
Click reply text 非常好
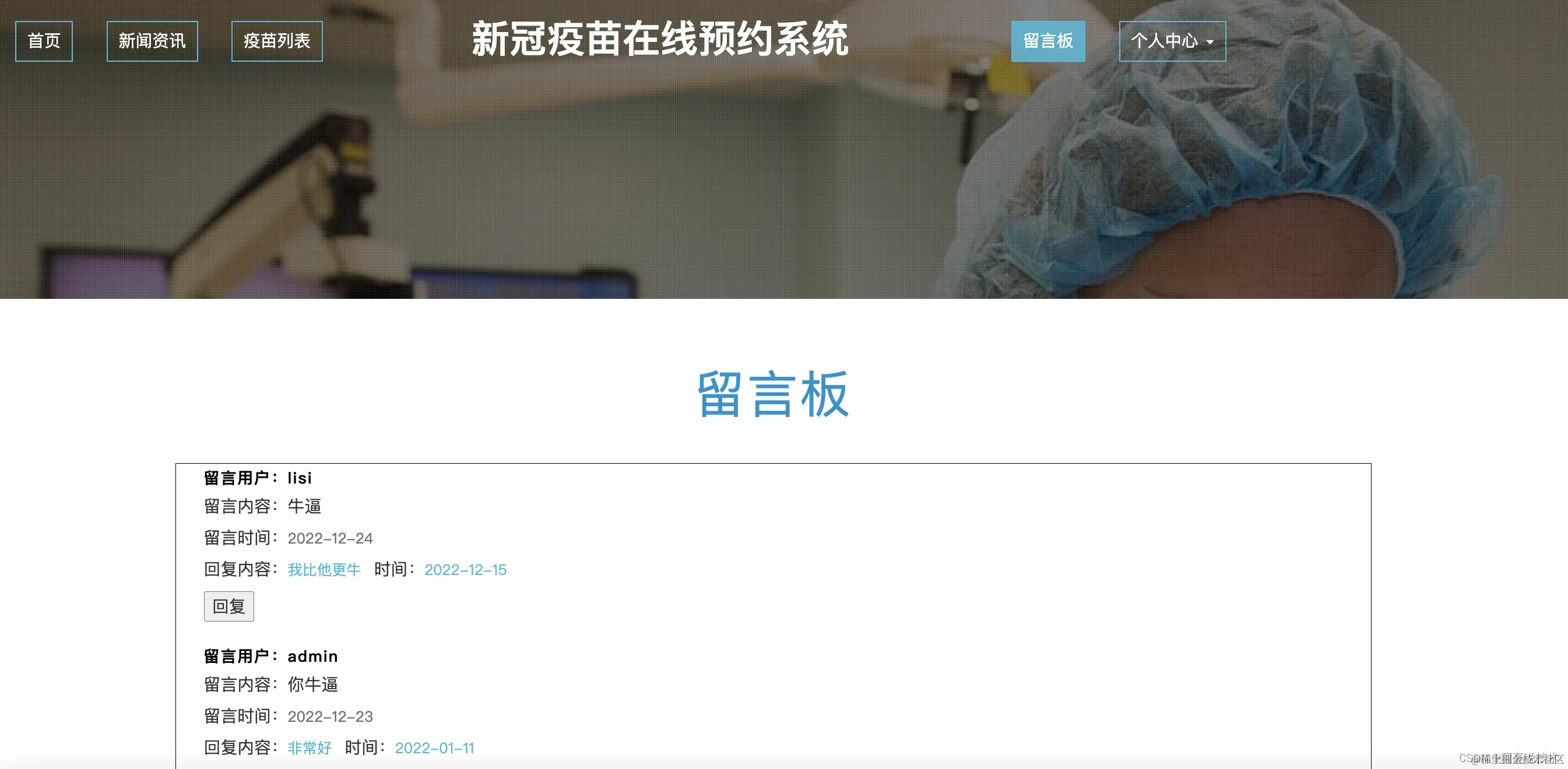[x=309, y=747]
